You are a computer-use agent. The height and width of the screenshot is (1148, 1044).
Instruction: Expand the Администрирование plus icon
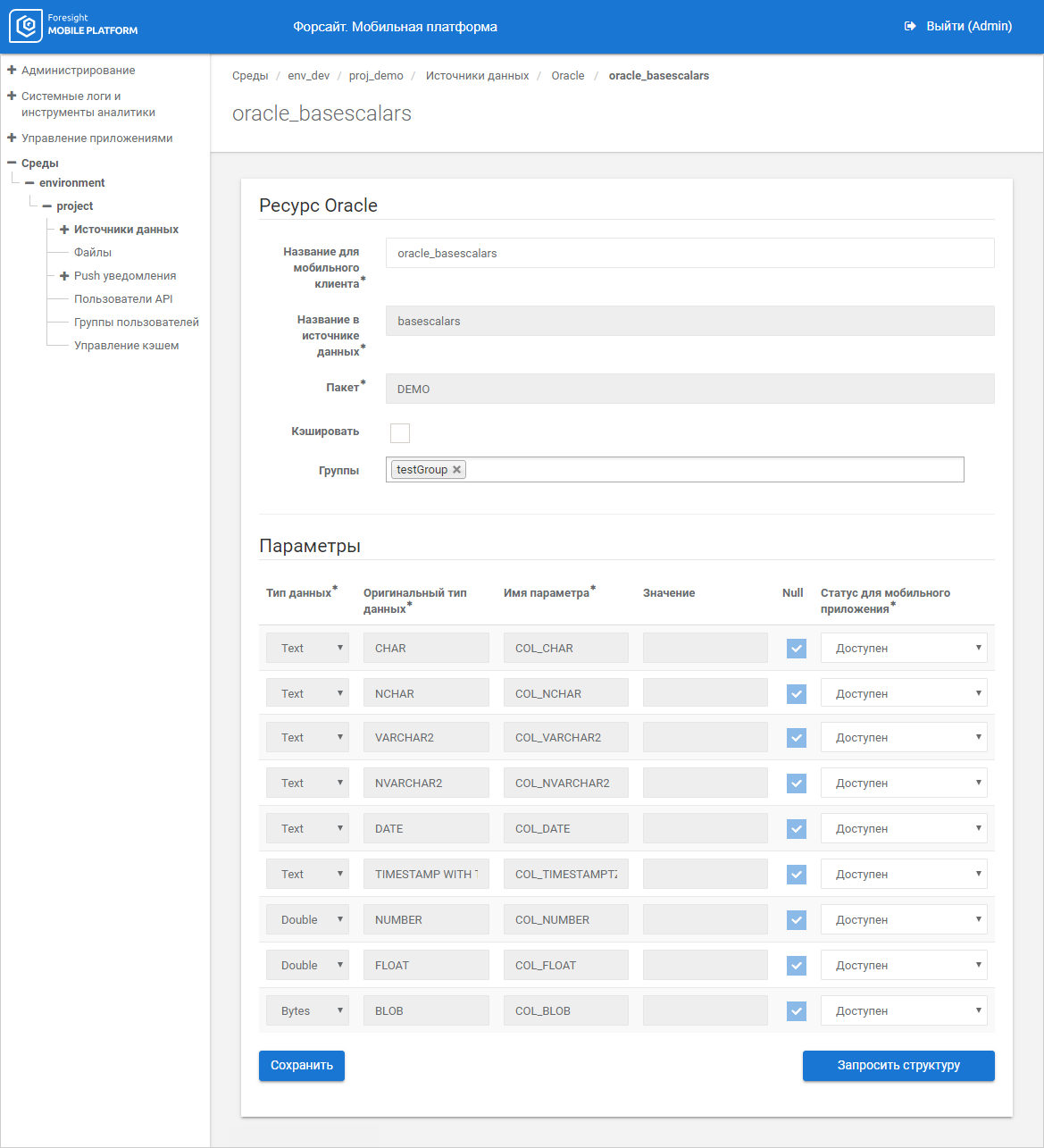click(x=12, y=70)
